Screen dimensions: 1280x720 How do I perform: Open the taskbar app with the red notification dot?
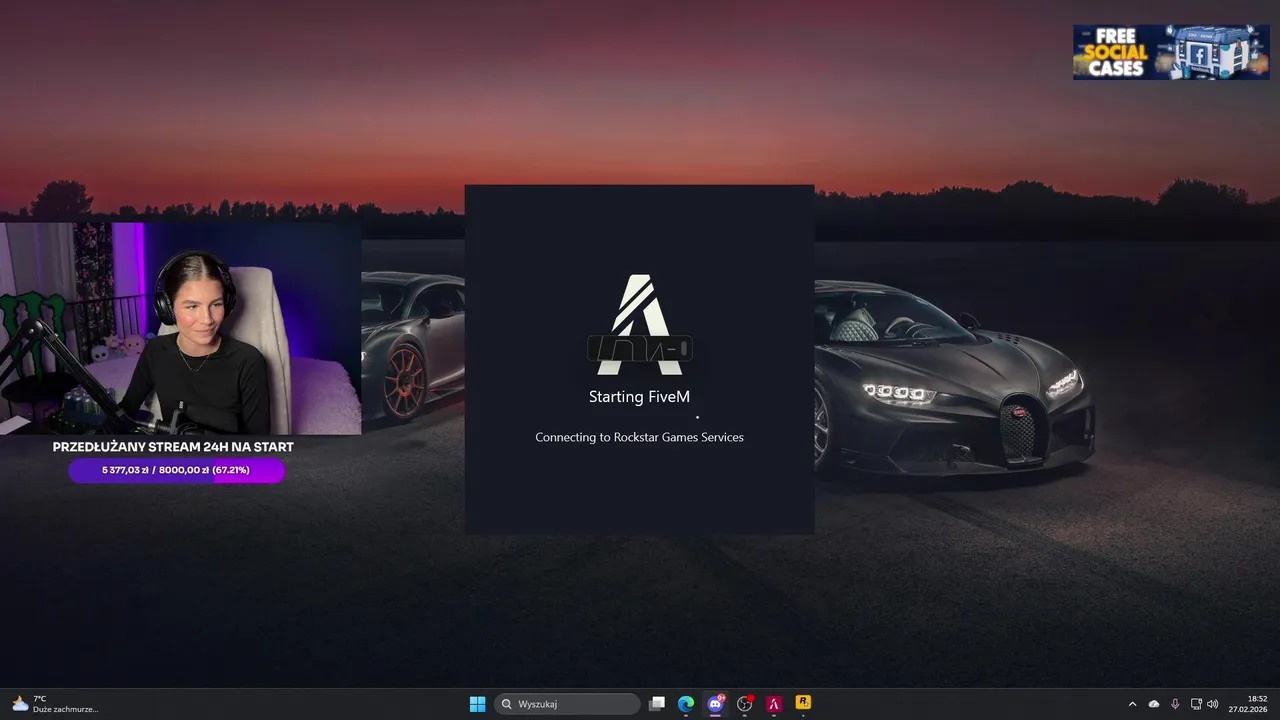[x=745, y=704]
